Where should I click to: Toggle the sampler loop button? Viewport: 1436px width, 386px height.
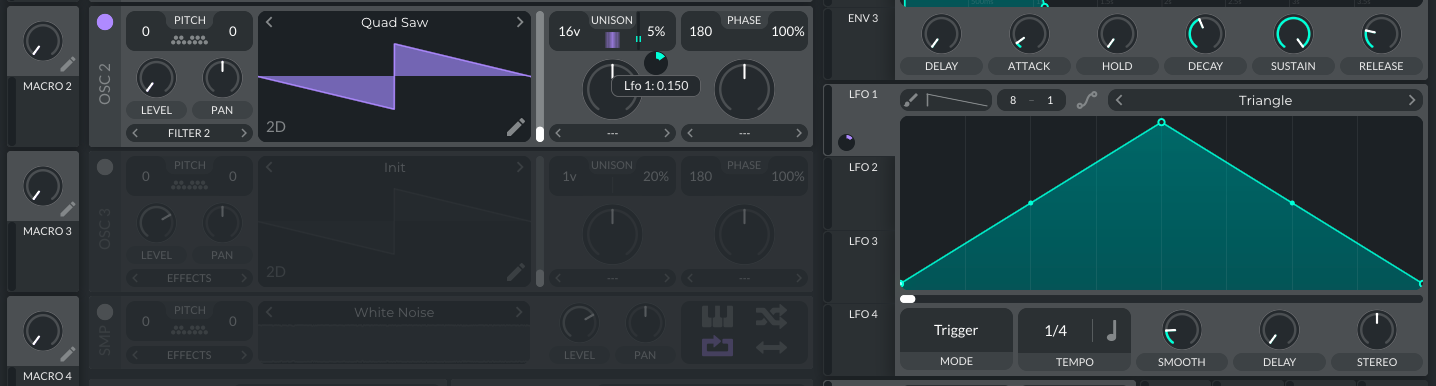[718, 347]
